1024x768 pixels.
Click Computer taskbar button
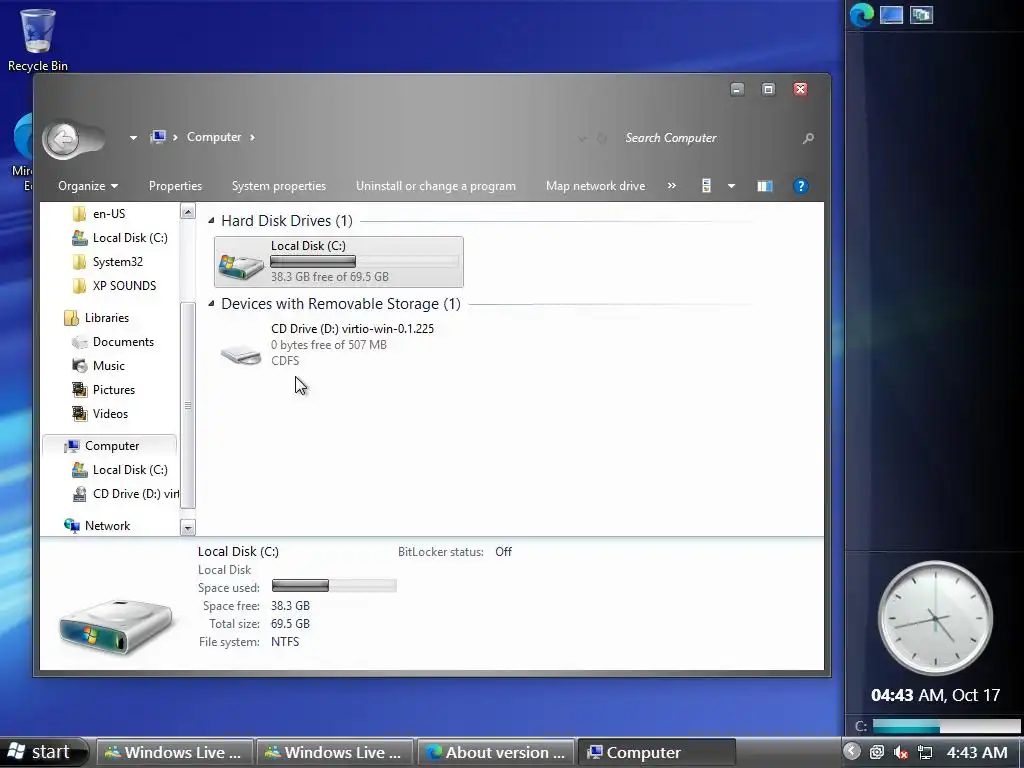[656, 752]
